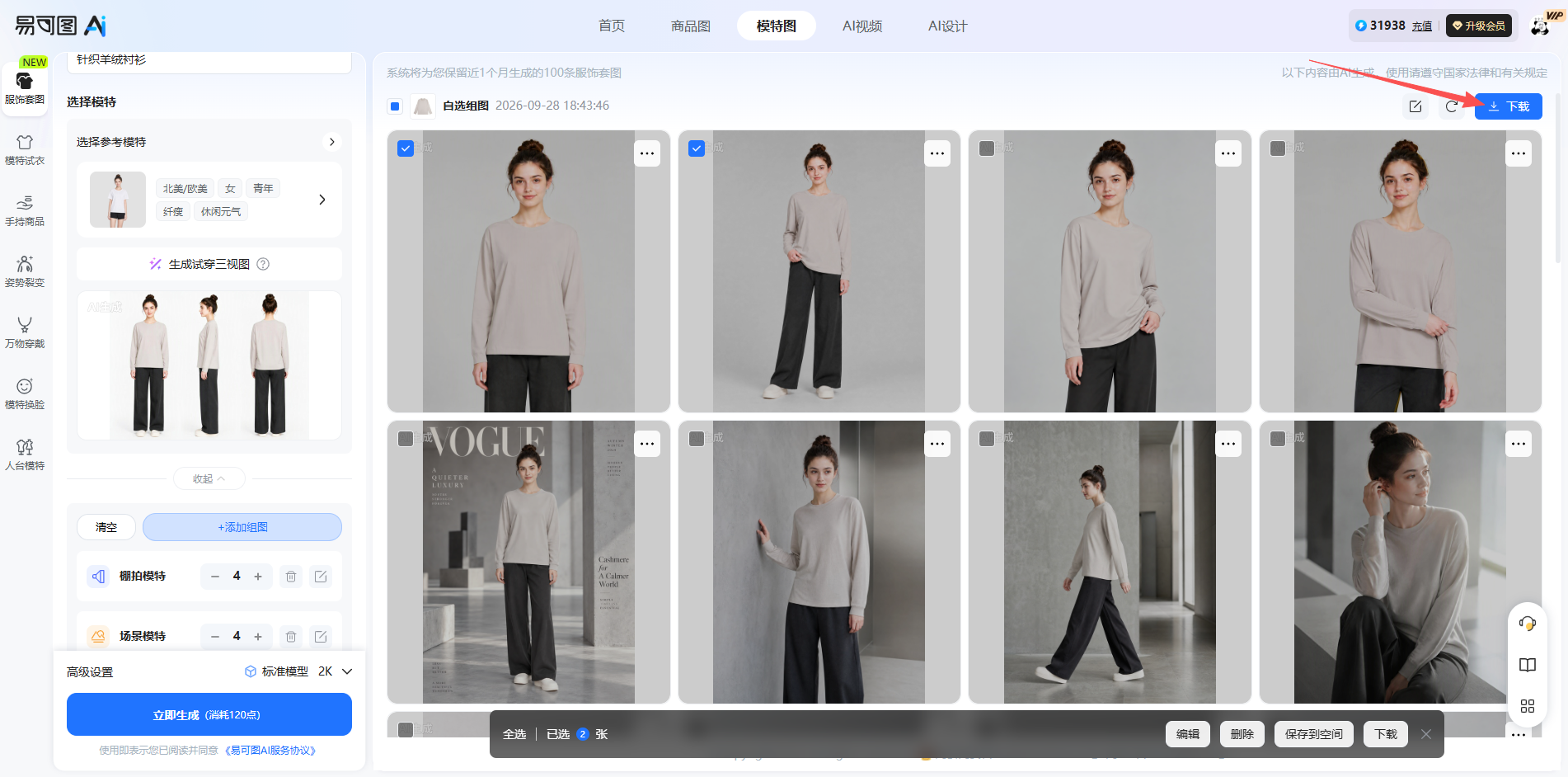Open more options on the VOGUE image
The width and height of the screenshot is (1568, 777).
click(x=647, y=444)
